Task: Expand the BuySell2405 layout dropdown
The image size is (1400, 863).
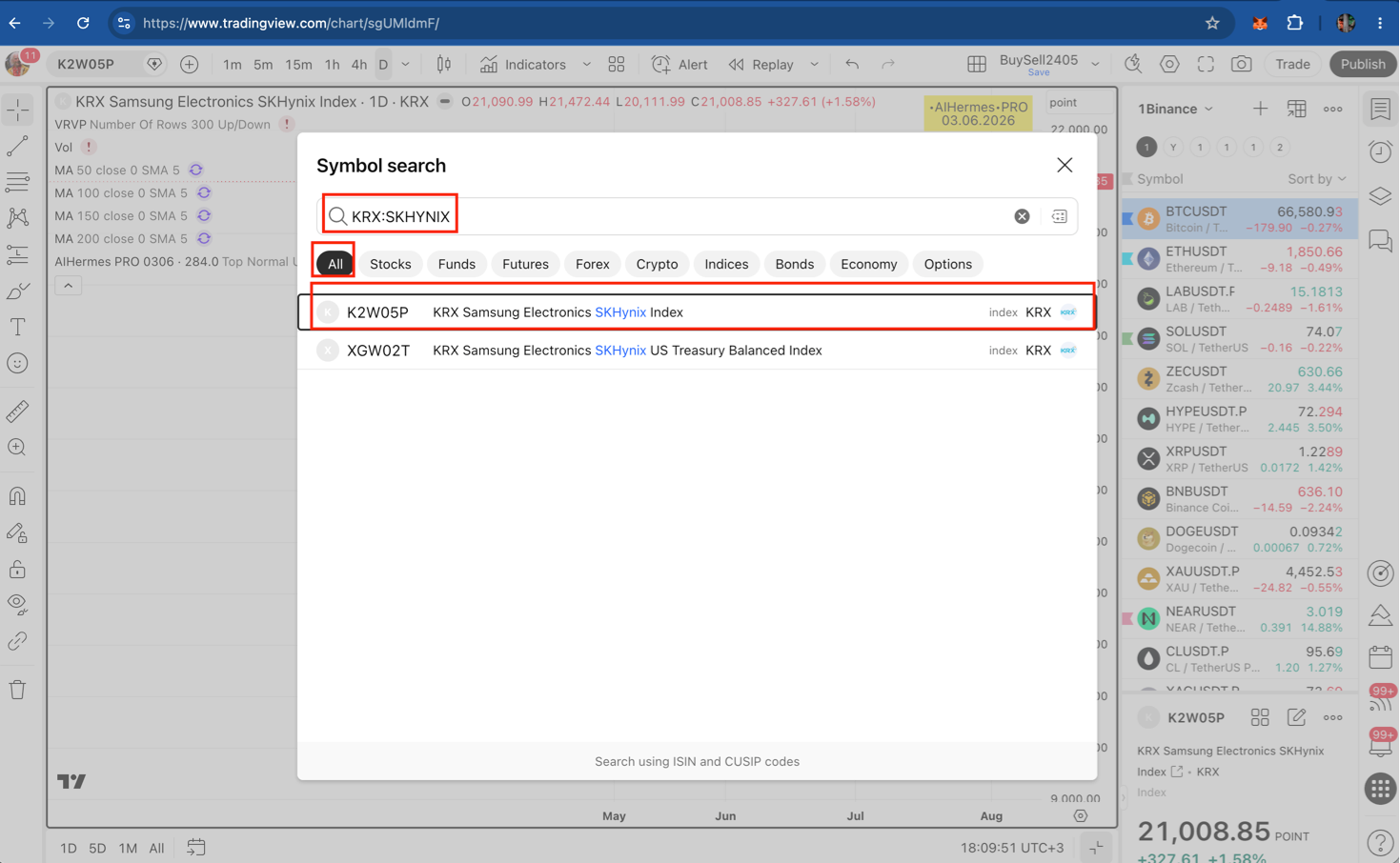Action: click(1096, 64)
